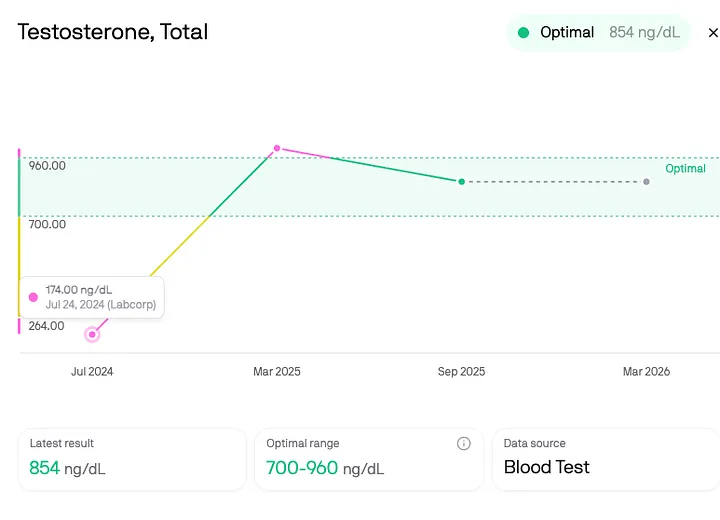Click the green segment of the range bar

point(19,185)
